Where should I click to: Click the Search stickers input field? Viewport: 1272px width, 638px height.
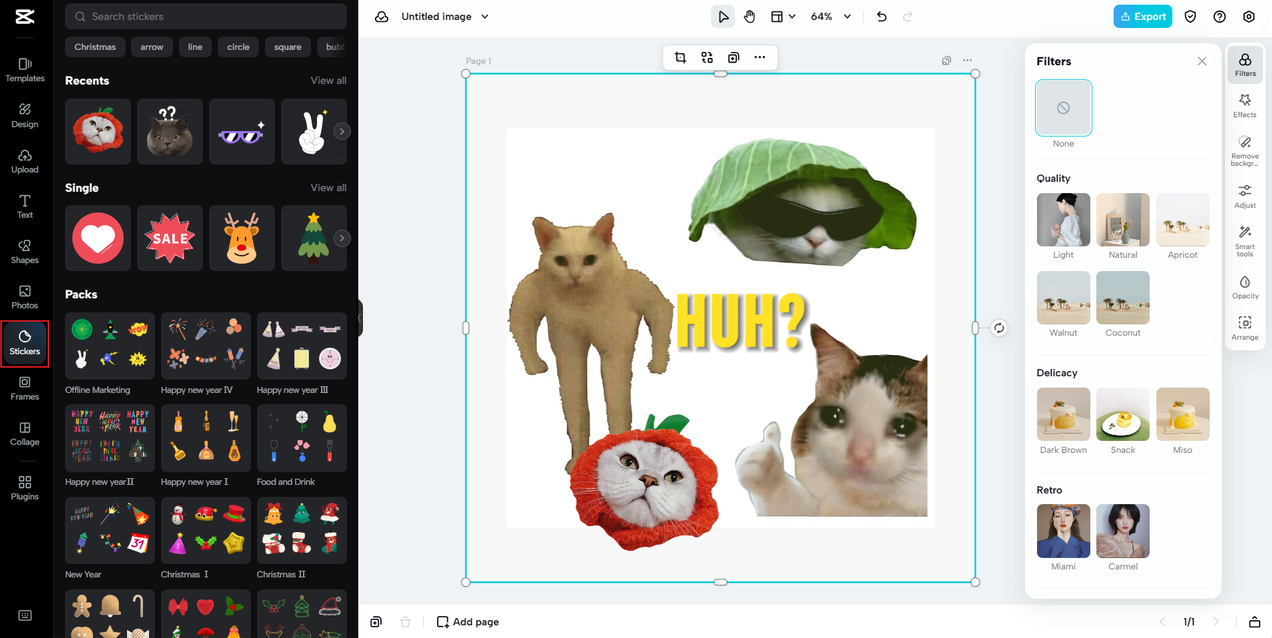coord(206,16)
